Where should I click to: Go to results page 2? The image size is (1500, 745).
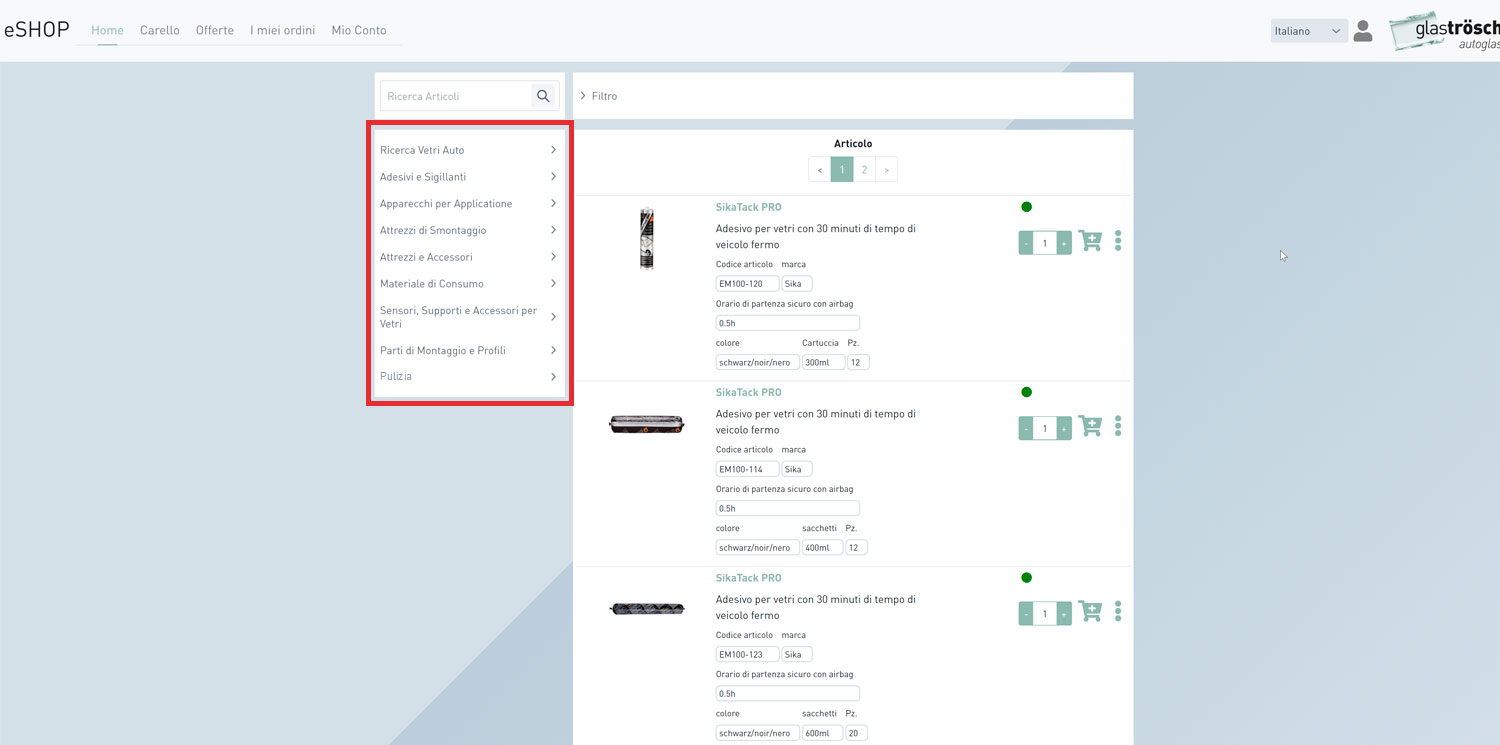(864, 170)
